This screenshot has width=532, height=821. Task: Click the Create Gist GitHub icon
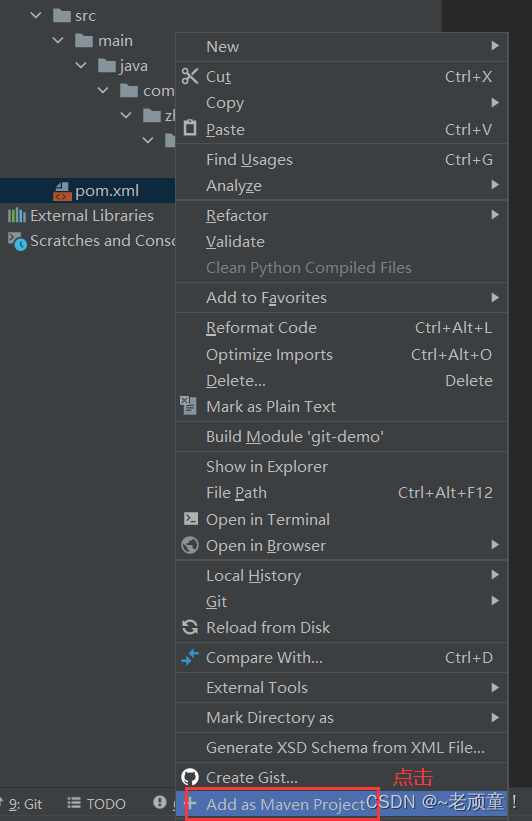pos(190,776)
